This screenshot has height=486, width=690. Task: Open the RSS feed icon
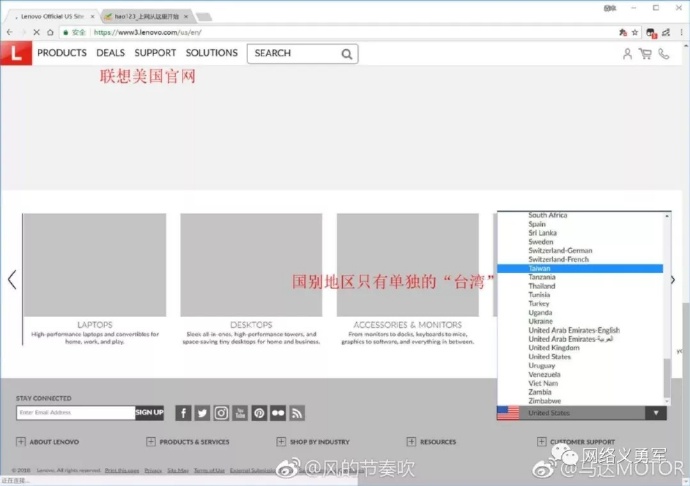click(x=297, y=413)
